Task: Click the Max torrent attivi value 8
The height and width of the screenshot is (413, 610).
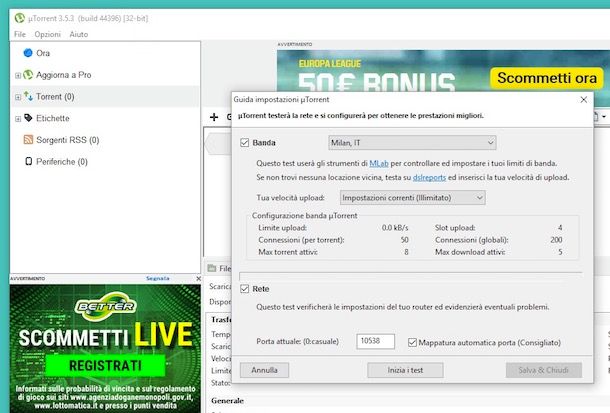Action: 406,252
